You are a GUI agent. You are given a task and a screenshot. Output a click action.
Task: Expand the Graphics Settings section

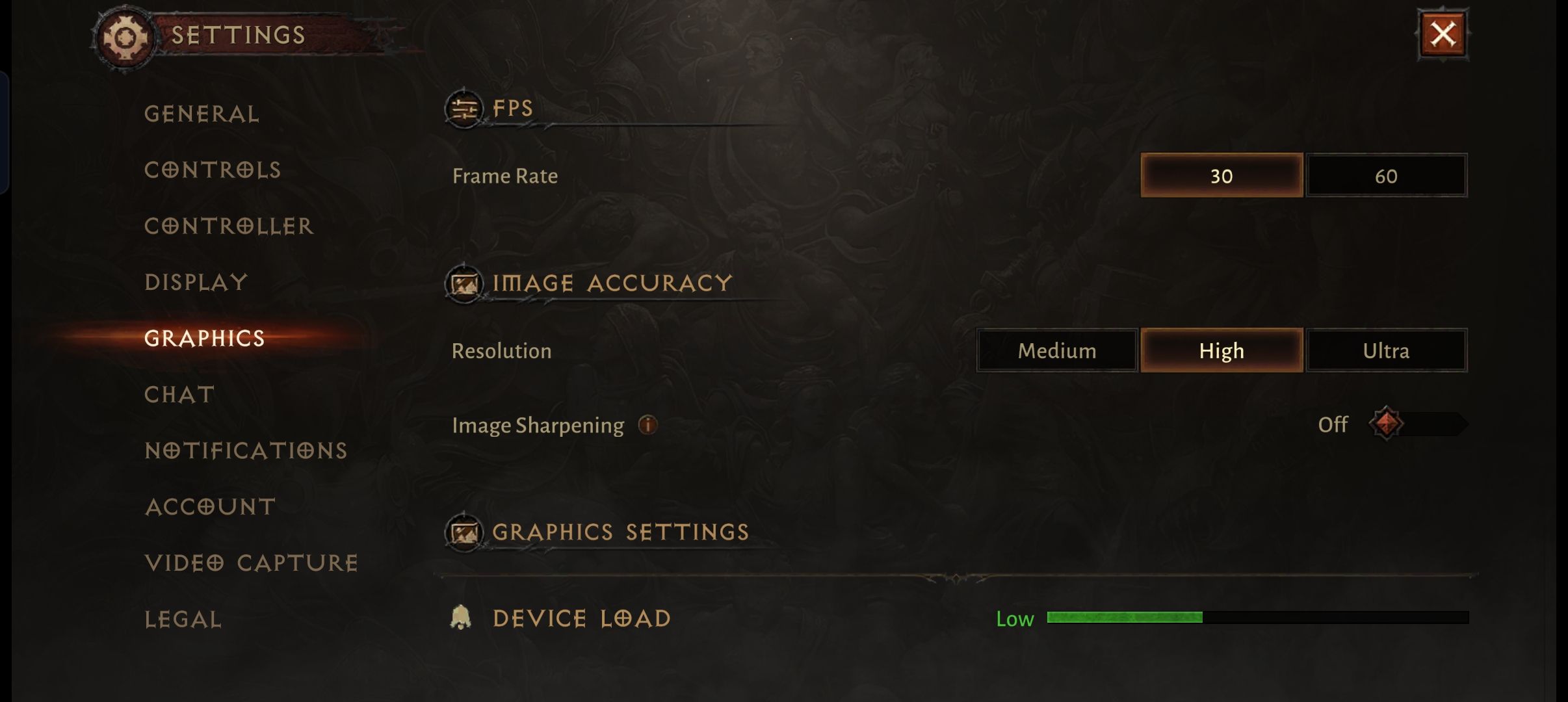pyautogui.click(x=620, y=531)
